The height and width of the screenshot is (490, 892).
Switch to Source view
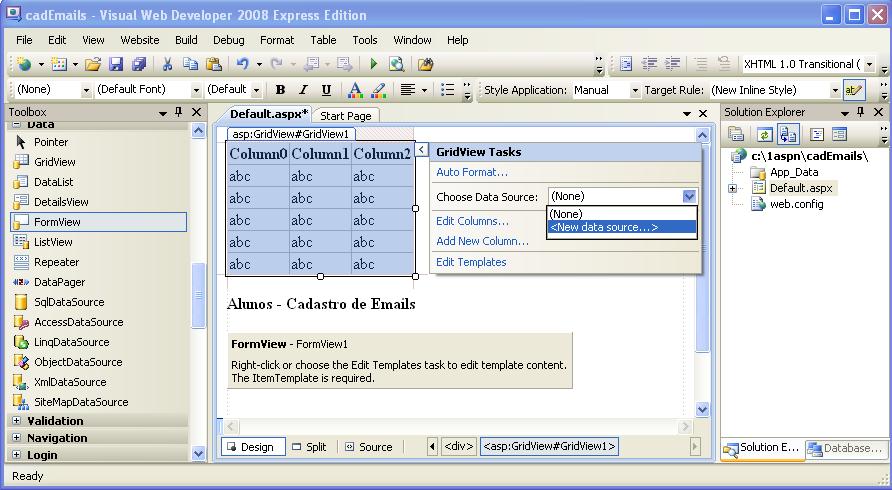[369, 447]
